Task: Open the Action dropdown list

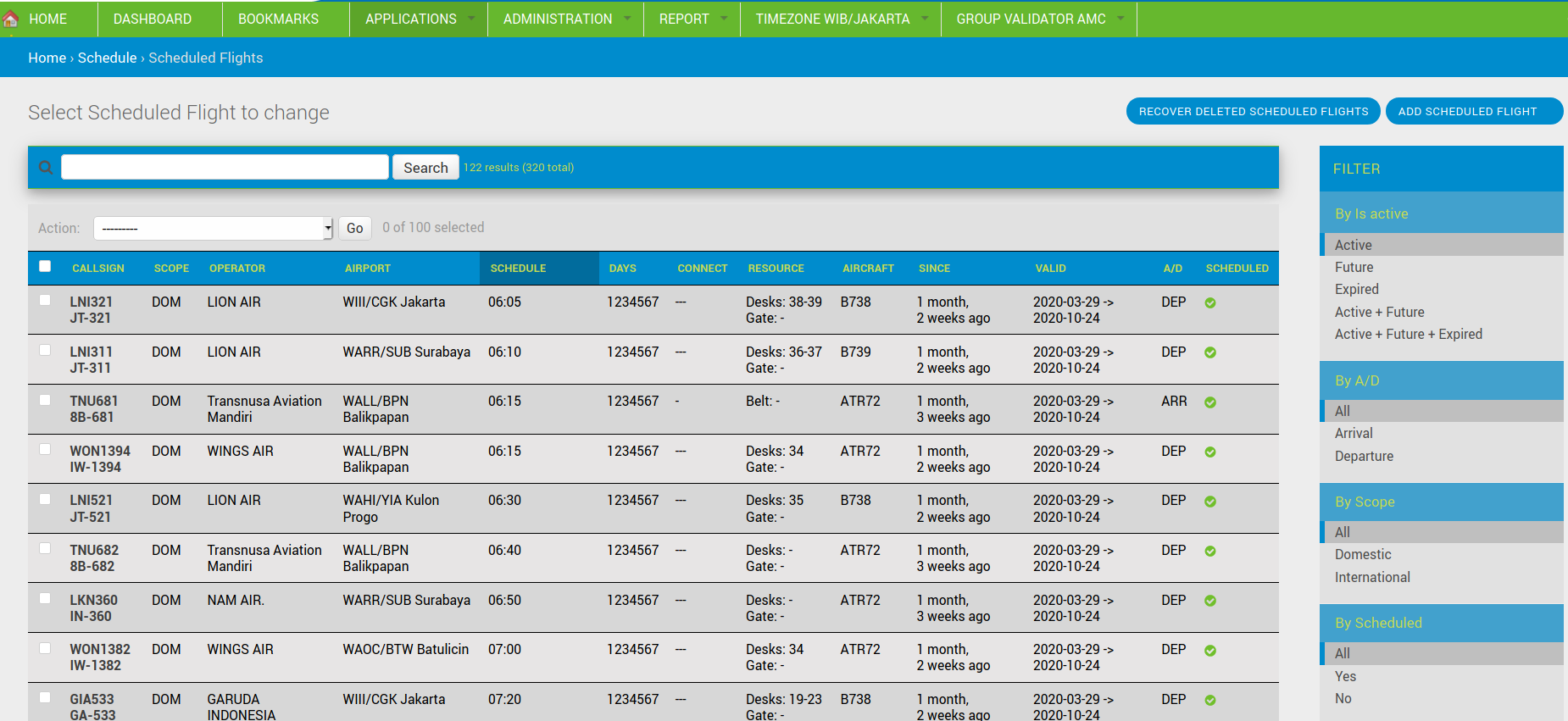Action: pos(213,228)
